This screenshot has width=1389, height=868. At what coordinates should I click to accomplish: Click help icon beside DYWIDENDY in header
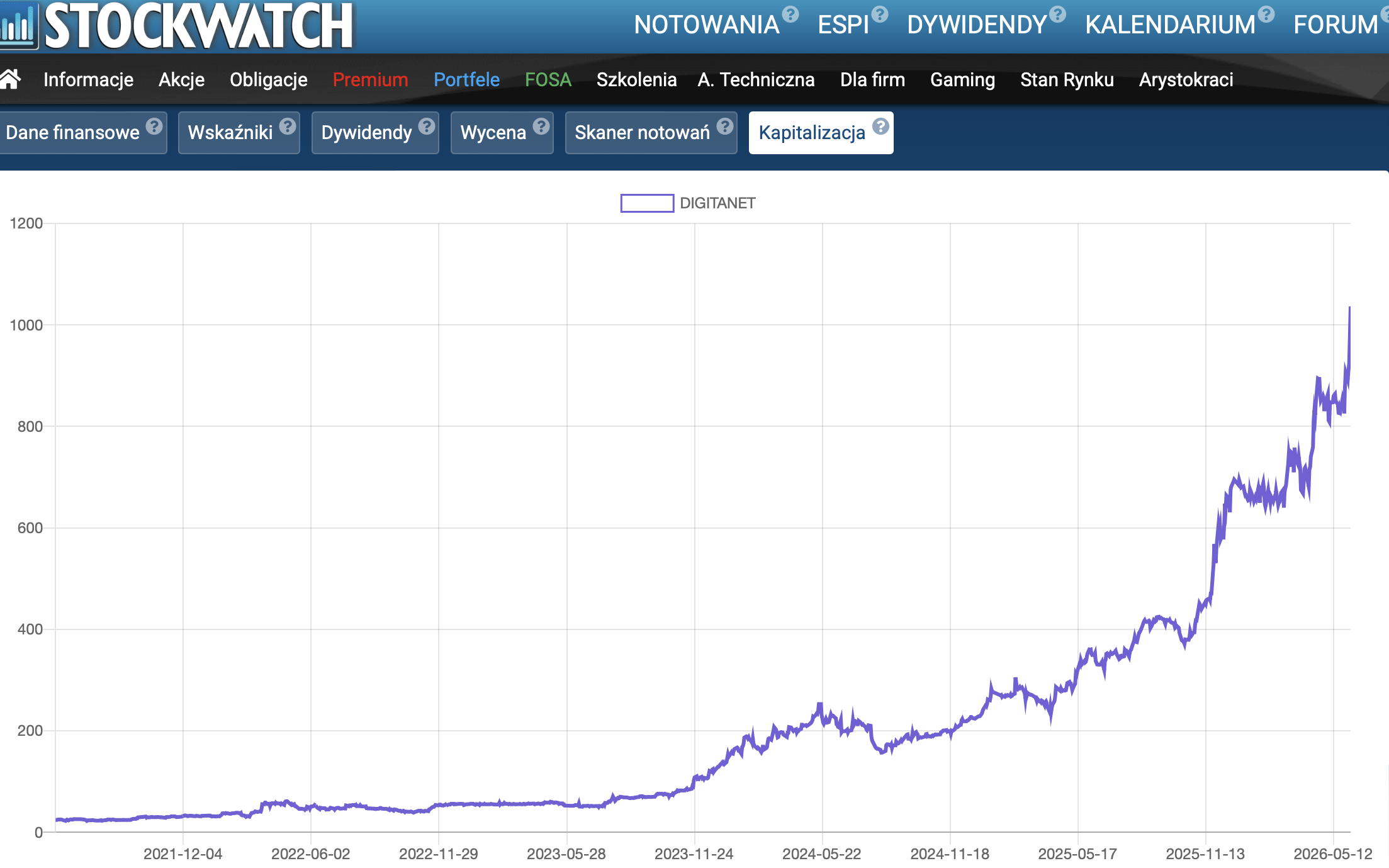click(x=1058, y=14)
